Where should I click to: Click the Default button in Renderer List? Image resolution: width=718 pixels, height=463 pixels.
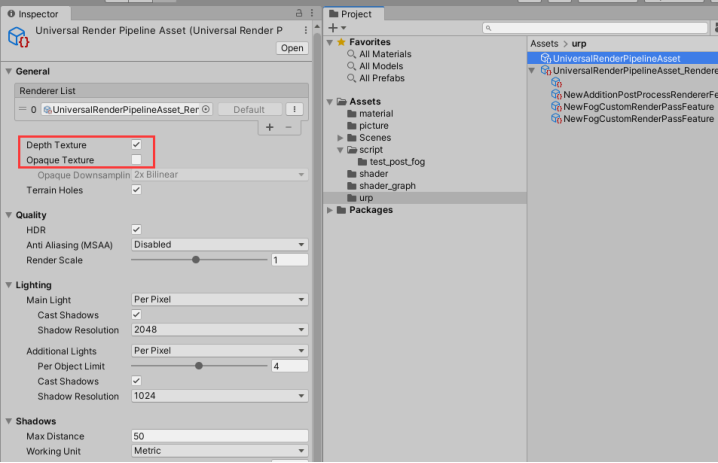pyautogui.click(x=249, y=109)
